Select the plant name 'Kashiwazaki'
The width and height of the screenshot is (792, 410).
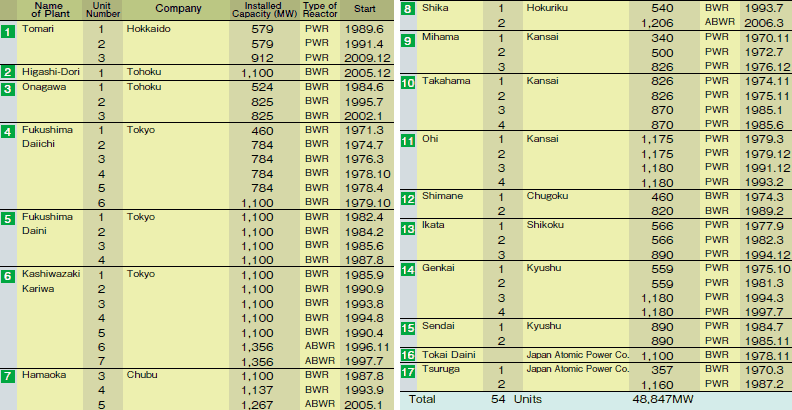tap(51, 274)
